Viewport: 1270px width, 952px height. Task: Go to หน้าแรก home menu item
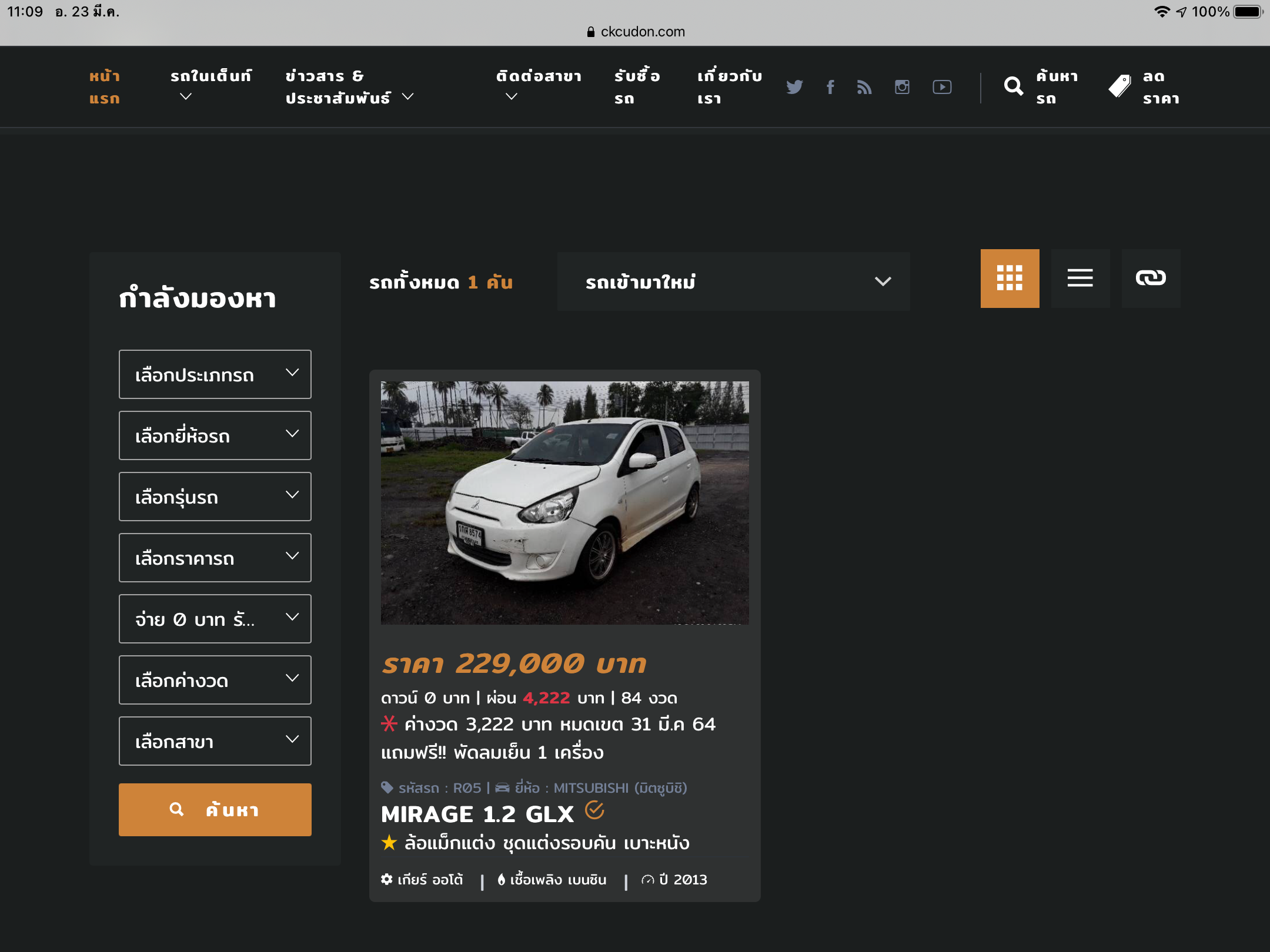point(105,87)
